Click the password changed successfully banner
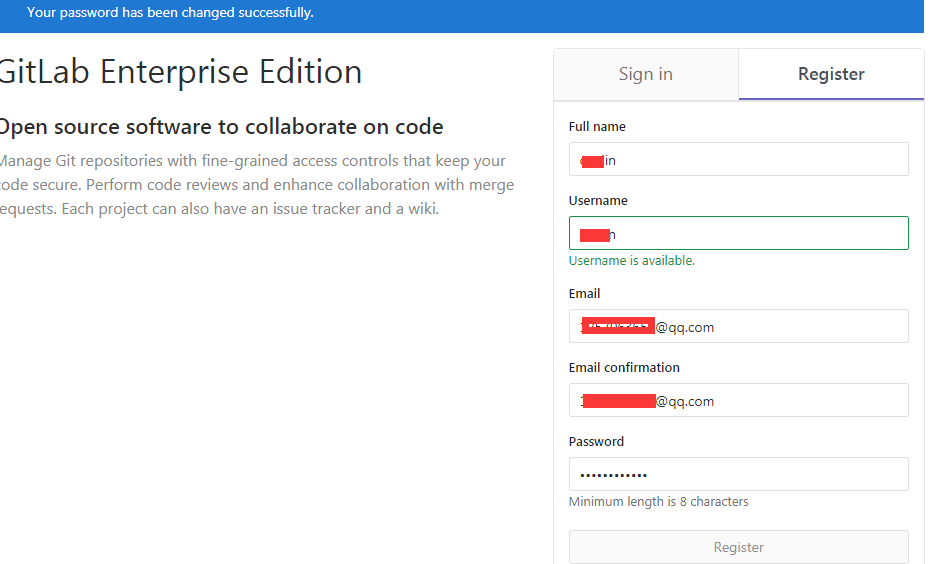 click(462, 16)
